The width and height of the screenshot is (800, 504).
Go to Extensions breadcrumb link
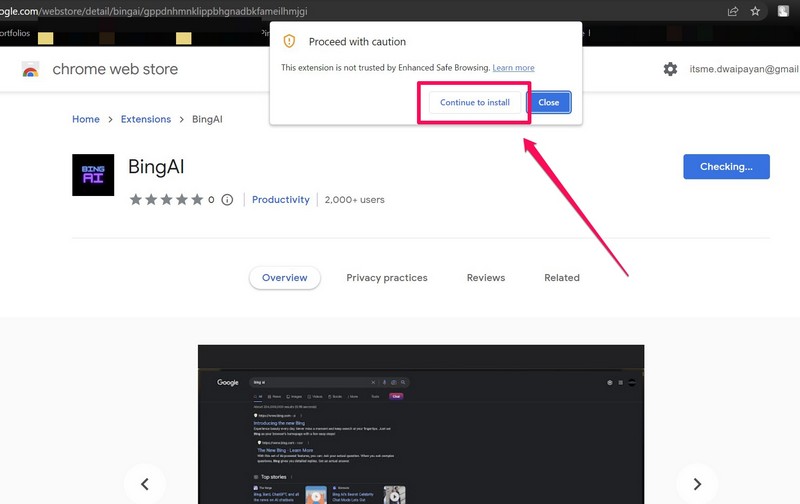click(x=146, y=119)
